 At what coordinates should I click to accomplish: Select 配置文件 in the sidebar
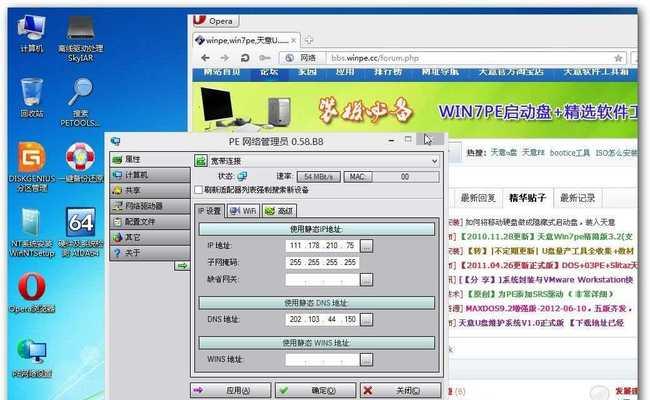(150, 221)
